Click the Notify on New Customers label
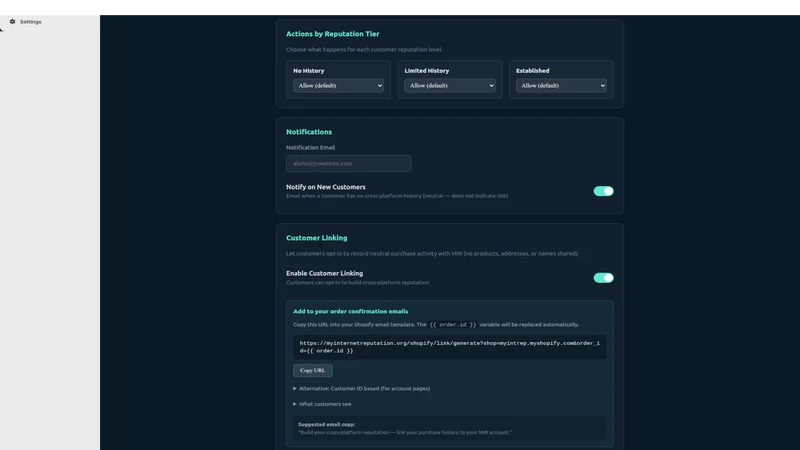 click(x=326, y=187)
